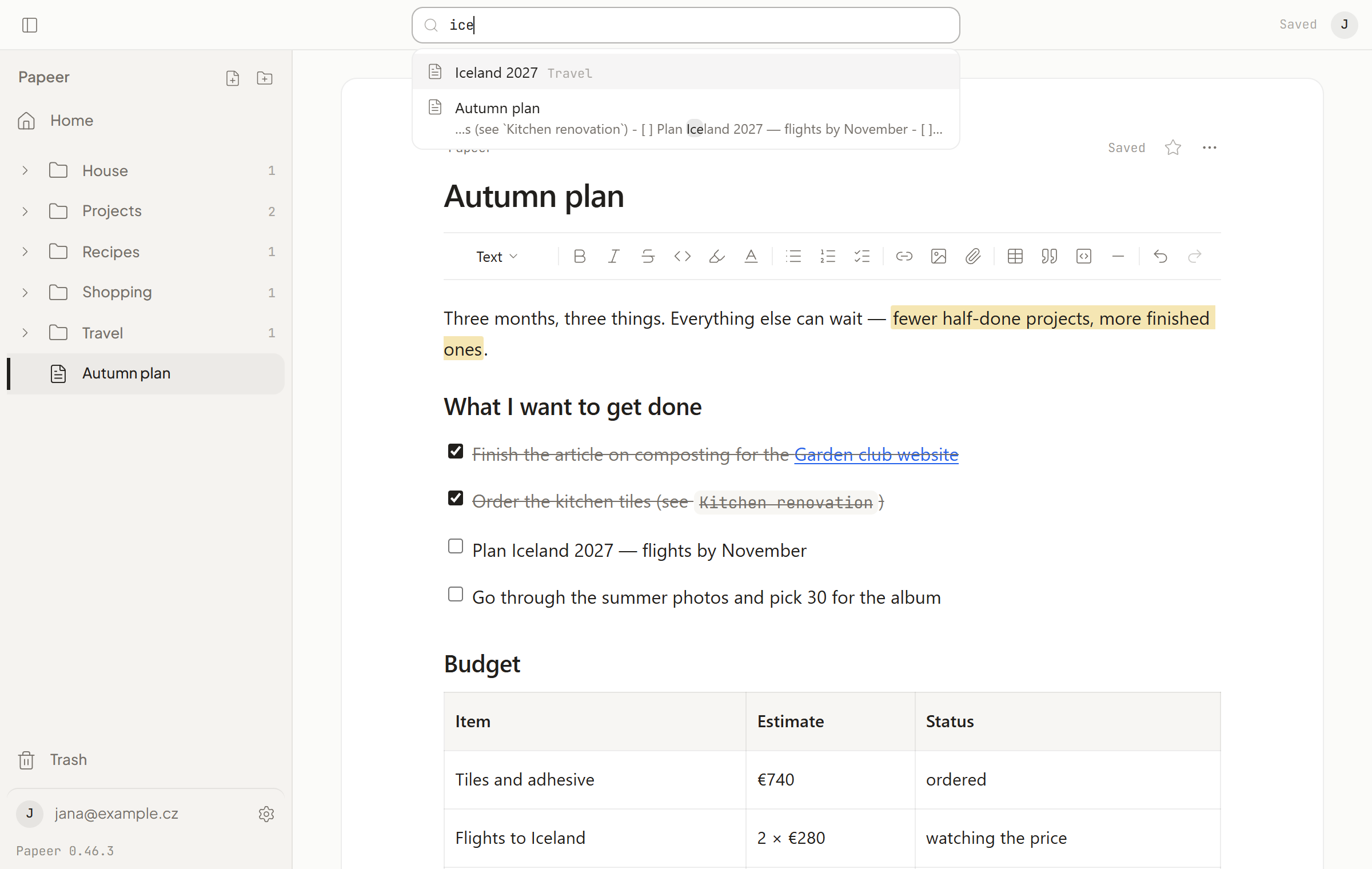Click the search field containing 'ice'
This screenshot has width=1372, height=869.
(685, 25)
